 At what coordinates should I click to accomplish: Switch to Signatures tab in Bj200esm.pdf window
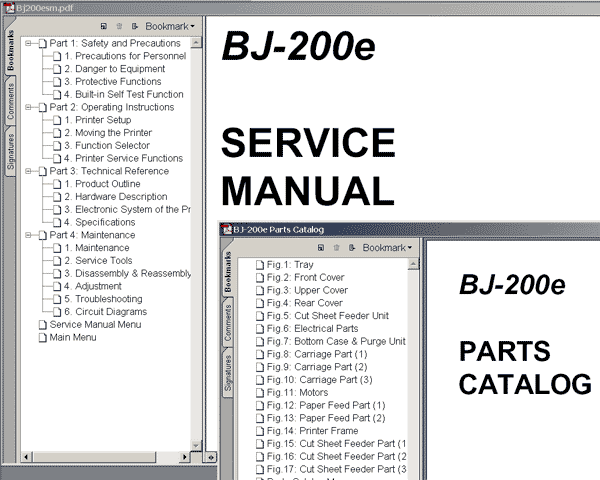(x=10, y=151)
